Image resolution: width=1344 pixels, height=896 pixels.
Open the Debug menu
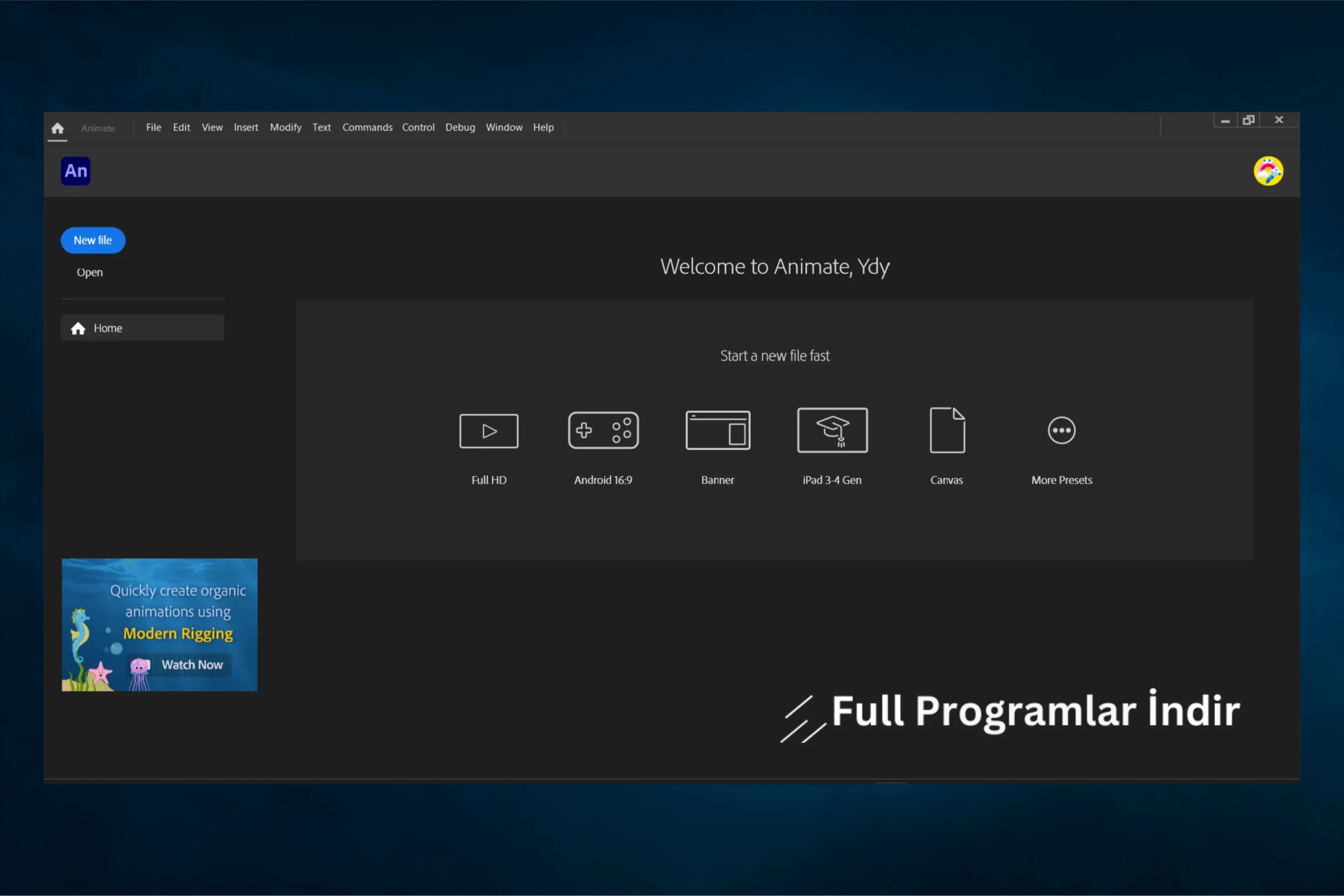tap(460, 128)
